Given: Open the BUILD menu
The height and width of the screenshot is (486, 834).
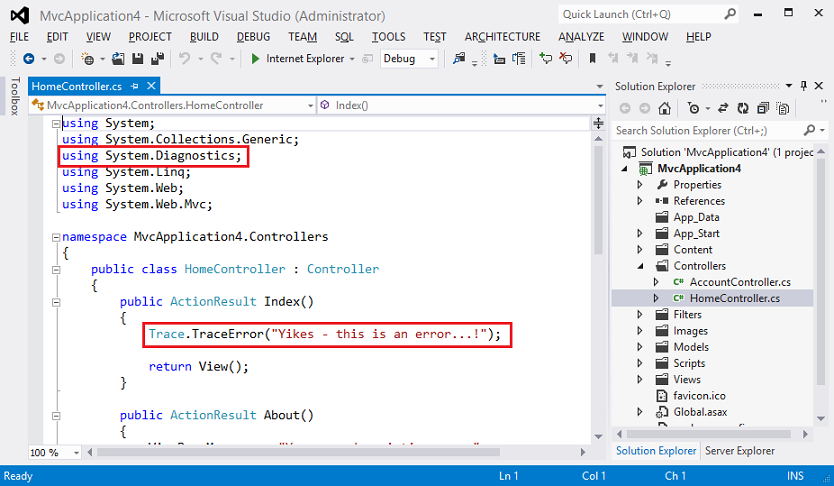Looking at the screenshot, I should (204, 37).
